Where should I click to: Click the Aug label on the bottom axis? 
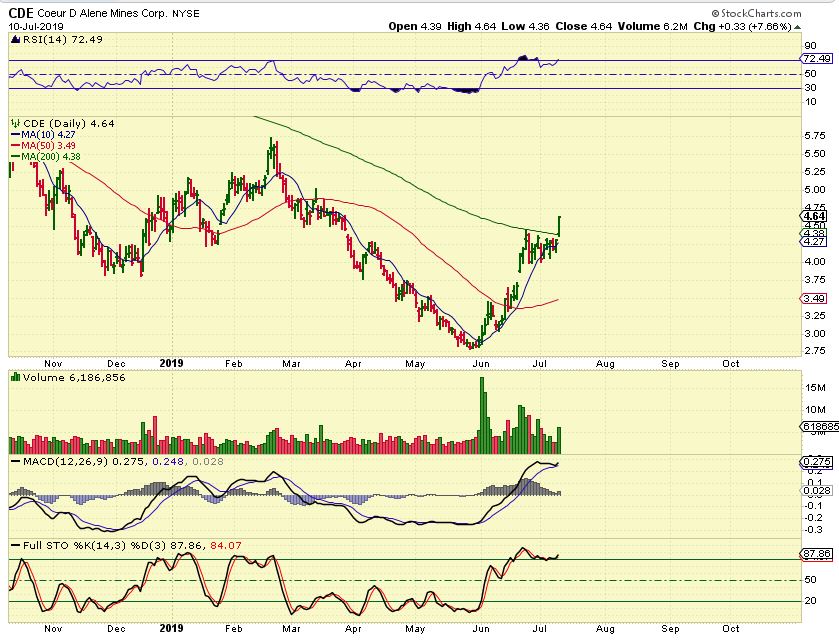point(605,629)
